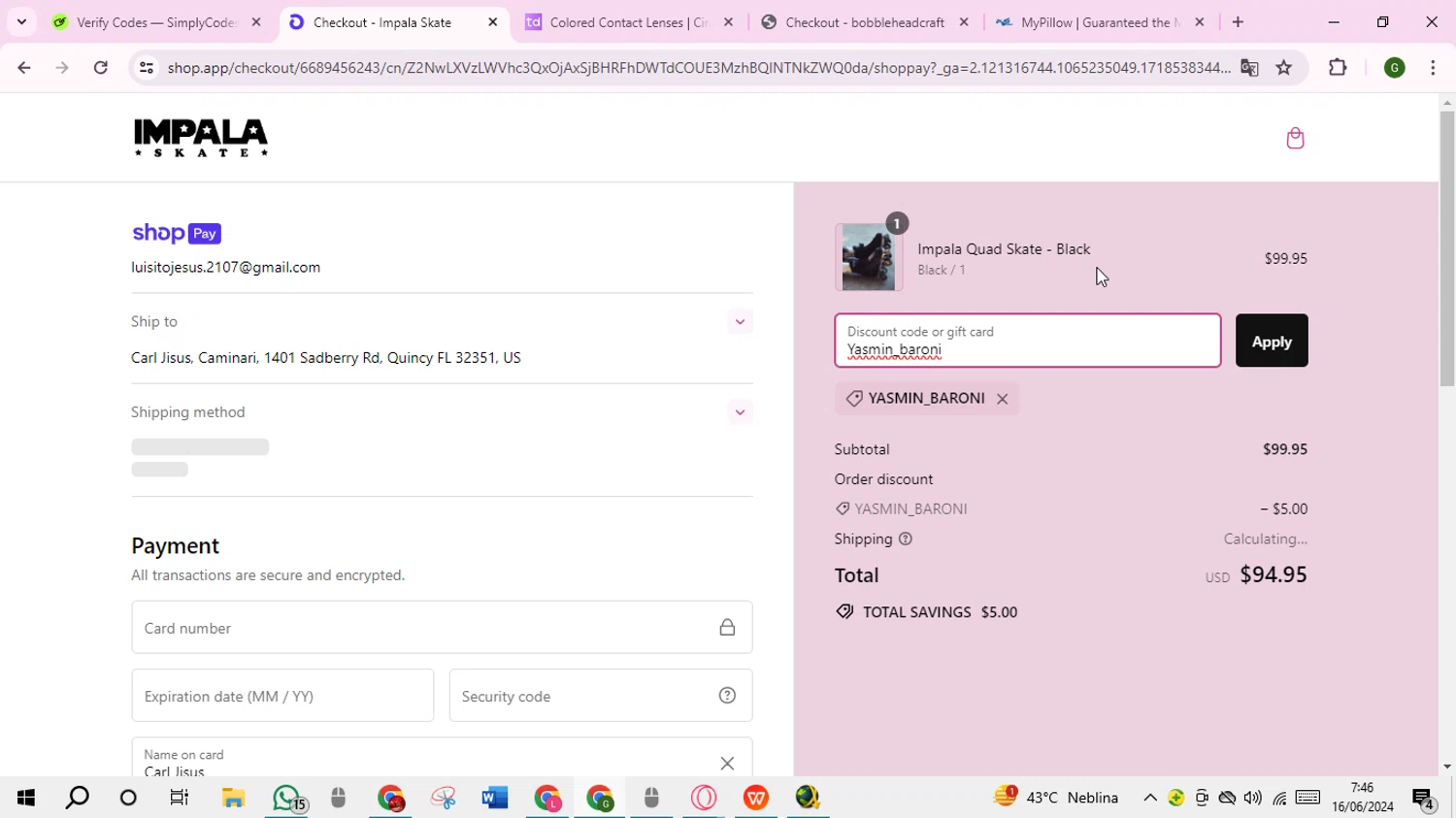
Task: Switch to the Verify Codes SimplyCodes tab
Action: (155, 22)
